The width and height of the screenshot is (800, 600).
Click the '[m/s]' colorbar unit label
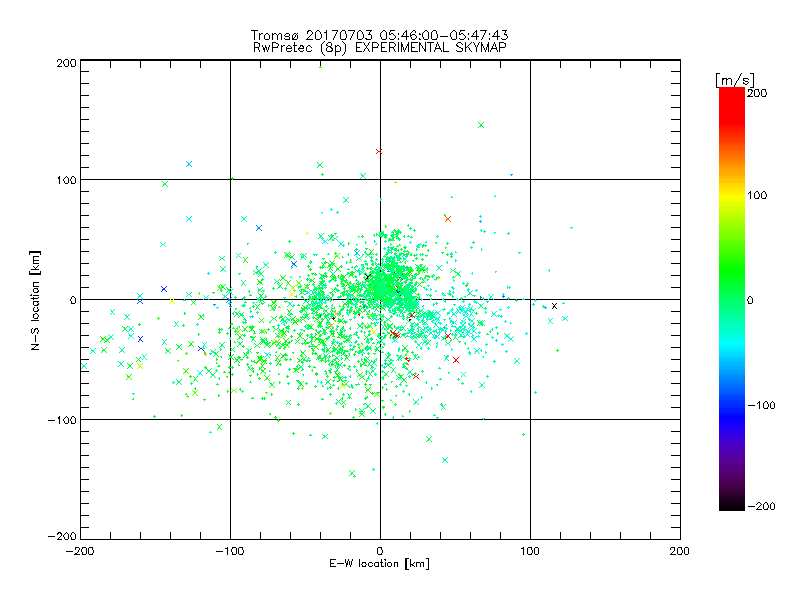click(735, 80)
